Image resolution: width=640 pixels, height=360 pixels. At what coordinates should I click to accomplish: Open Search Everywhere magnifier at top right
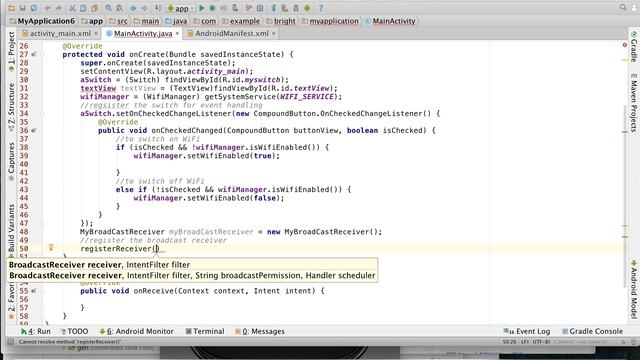pyautogui.click(x=623, y=7)
